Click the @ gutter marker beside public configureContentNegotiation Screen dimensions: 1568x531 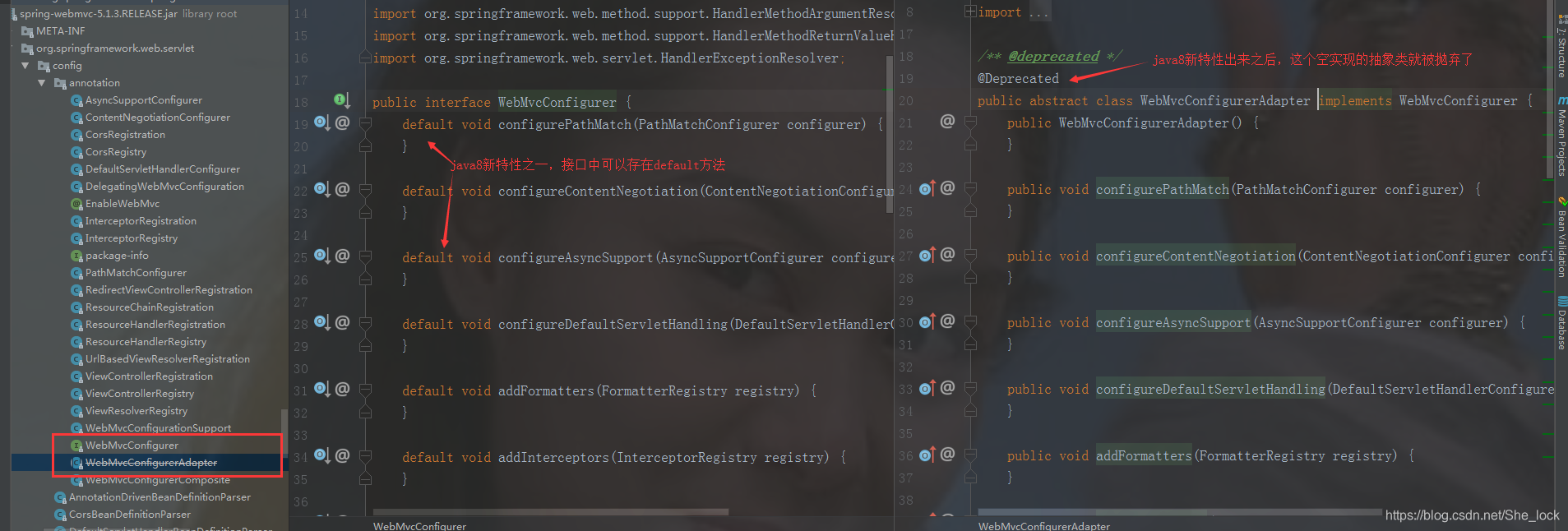click(x=947, y=255)
